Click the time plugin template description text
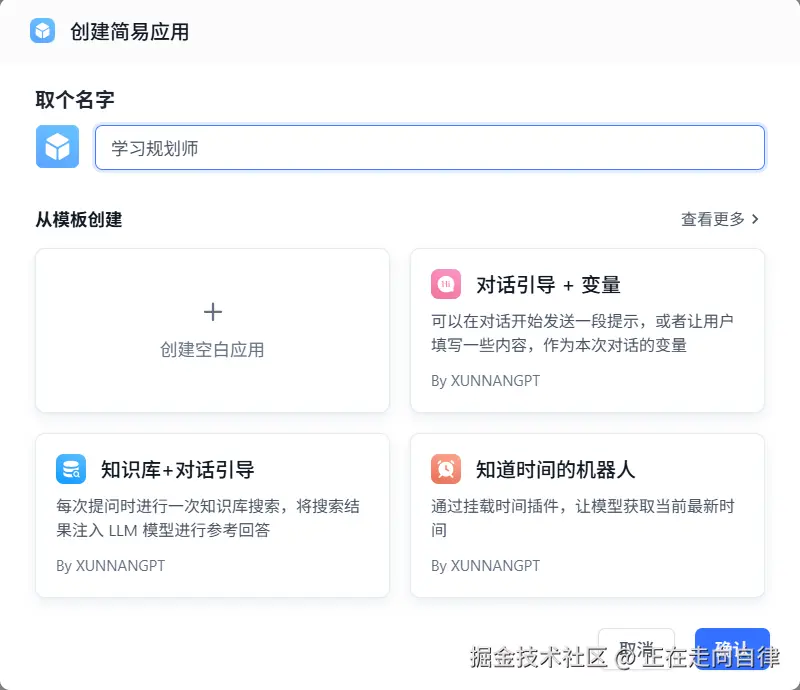Screen dimensions: 800x690 tap(583, 518)
